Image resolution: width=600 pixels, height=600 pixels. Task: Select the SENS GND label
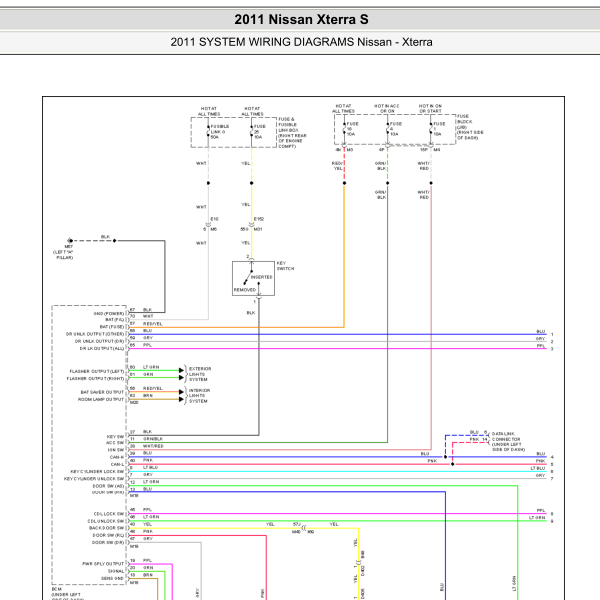112,578
